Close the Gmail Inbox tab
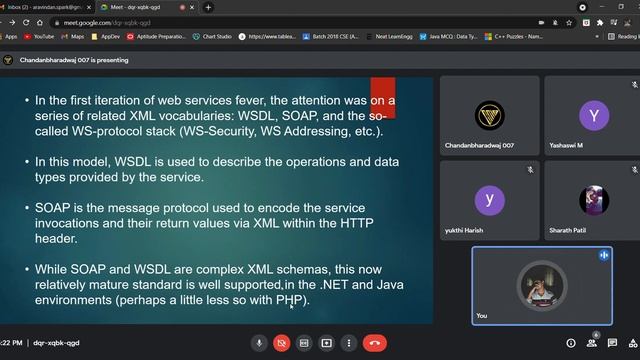640x360 pixels. pos(89,7)
